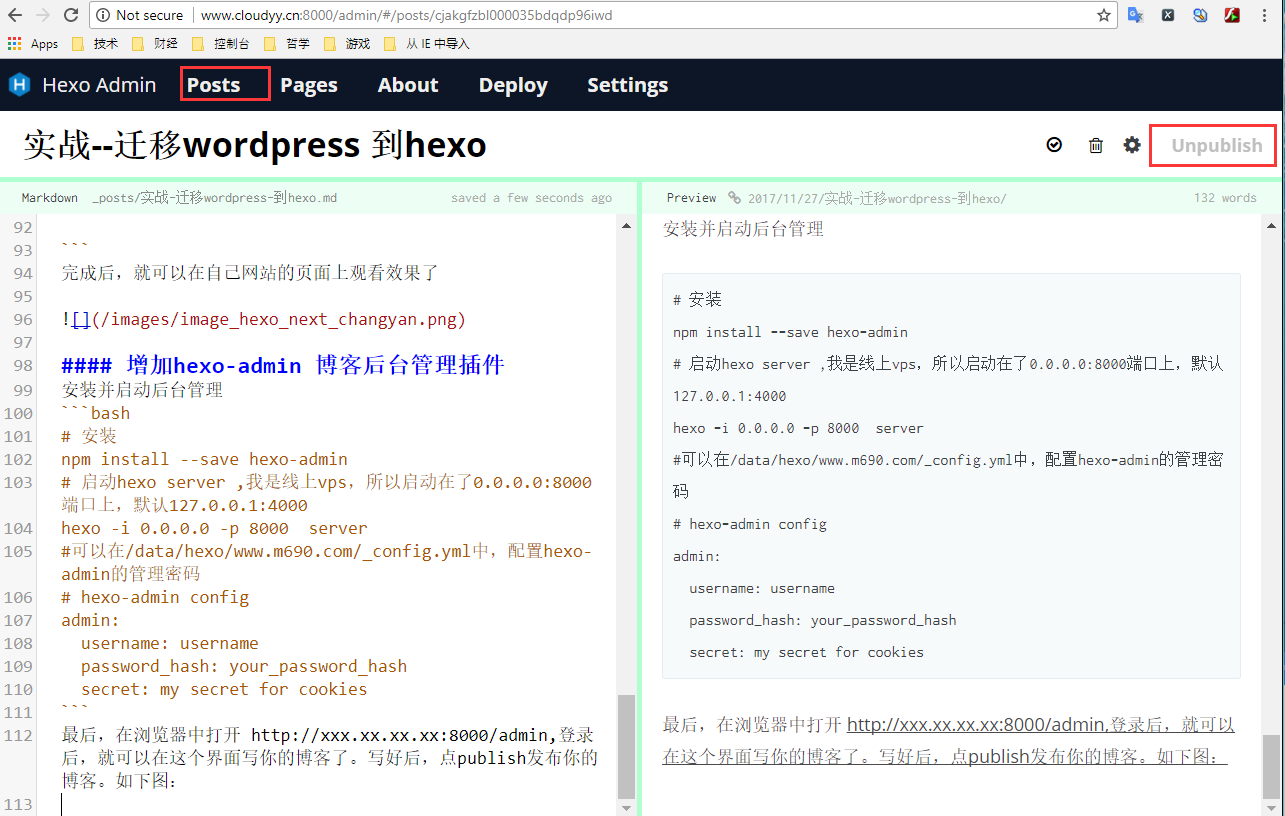This screenshot has height=816, width=1285.
Task: Click the file path _posts/实战-迁移wordpress-到hexo.md
Action: [214, 198]
